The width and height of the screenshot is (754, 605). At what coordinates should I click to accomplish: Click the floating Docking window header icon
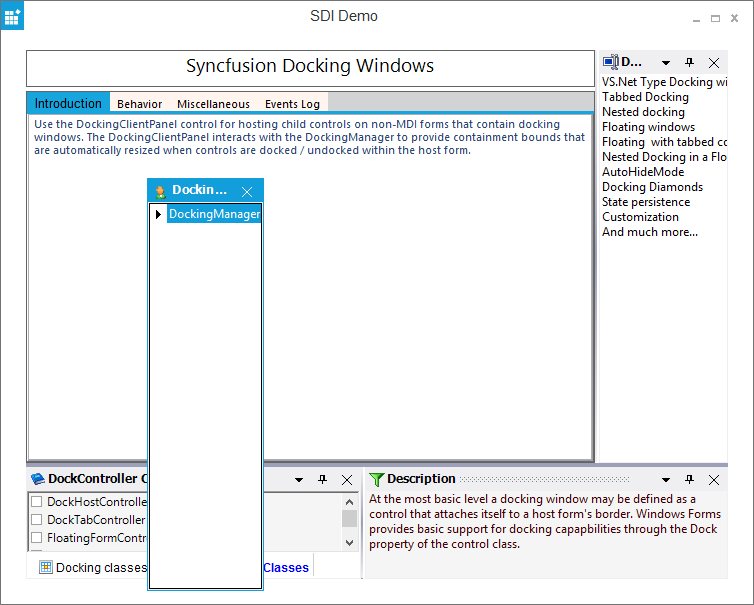(x=160, y=191)
